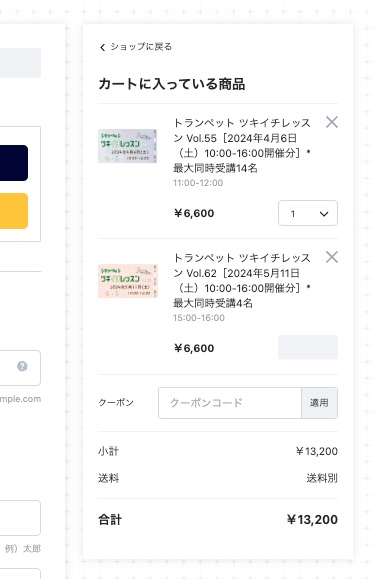The height and width of the screenshot is (579, 375).
Task: Focus the クーポンコード input field
Action: pyautogui.click(x=230, y=403)
